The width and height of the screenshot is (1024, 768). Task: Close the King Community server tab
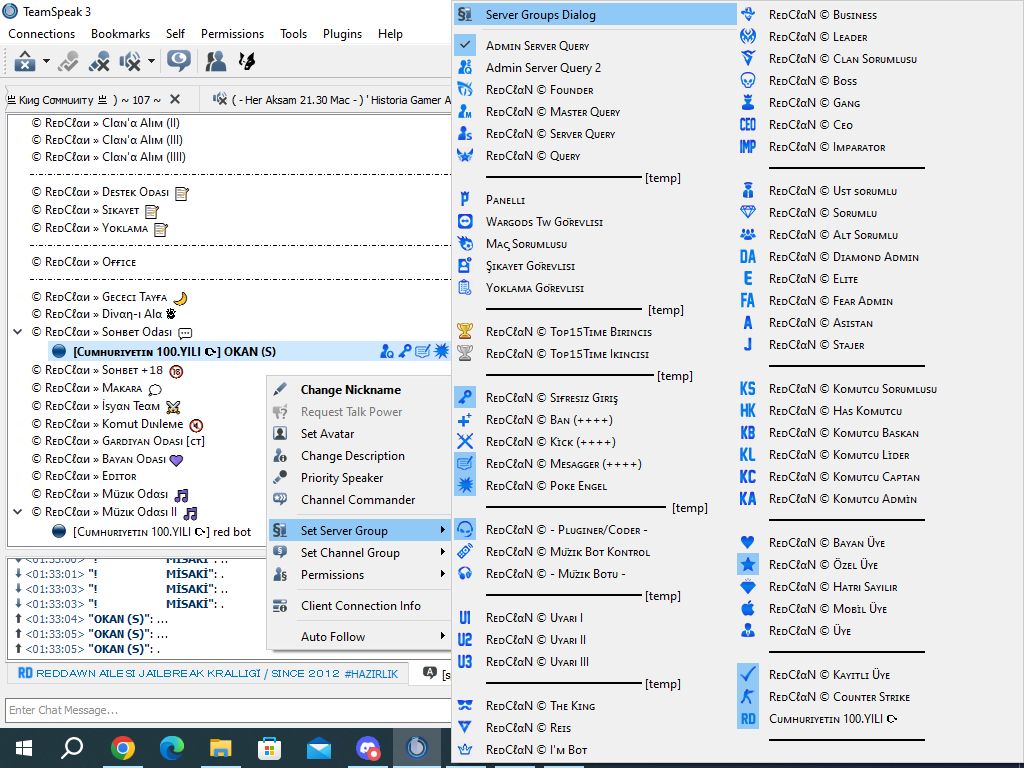tap(174, 99)
